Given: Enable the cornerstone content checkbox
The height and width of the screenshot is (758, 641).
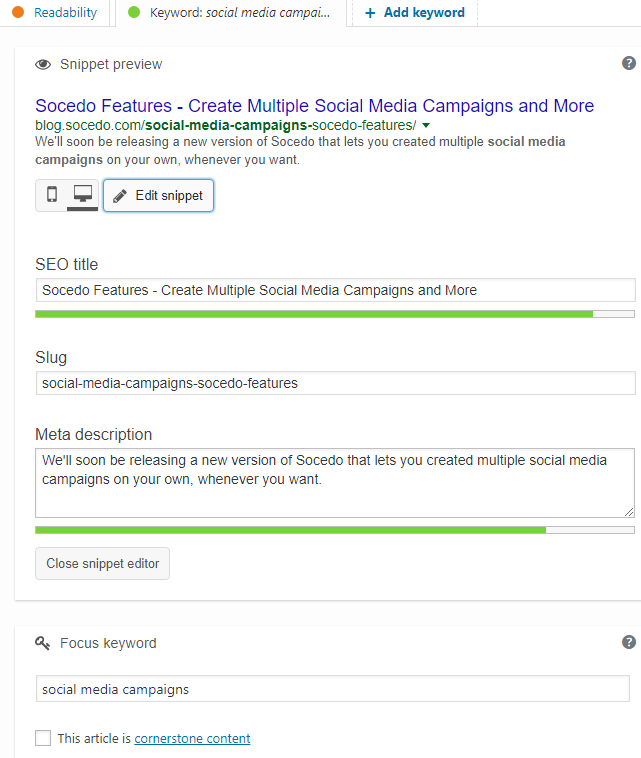Looking at the screenshot, I should pos(43,738).
